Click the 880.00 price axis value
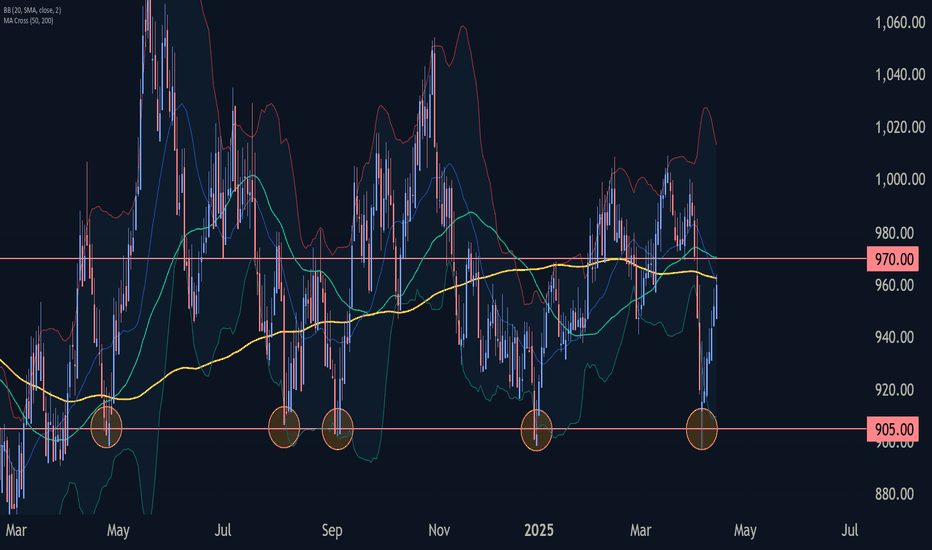This screenshot has height=550, width=932. (894, 494)
